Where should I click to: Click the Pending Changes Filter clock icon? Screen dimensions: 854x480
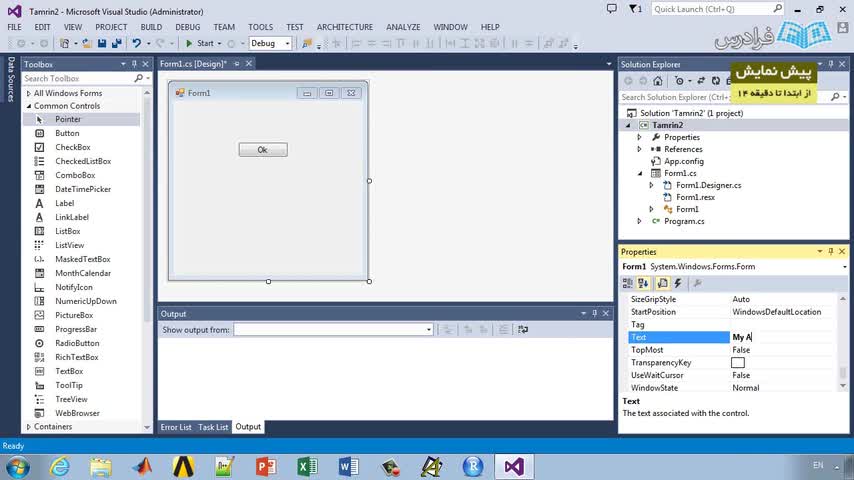point(679,81)
